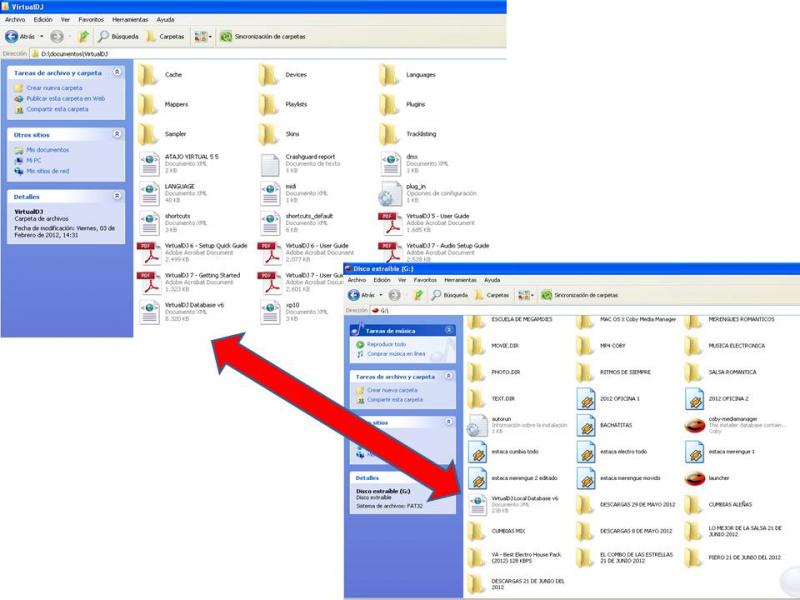Open the Atrás history dropdown in drive G window
The image size is (800, 600).
pyautogui.click(x=381, y=295)
